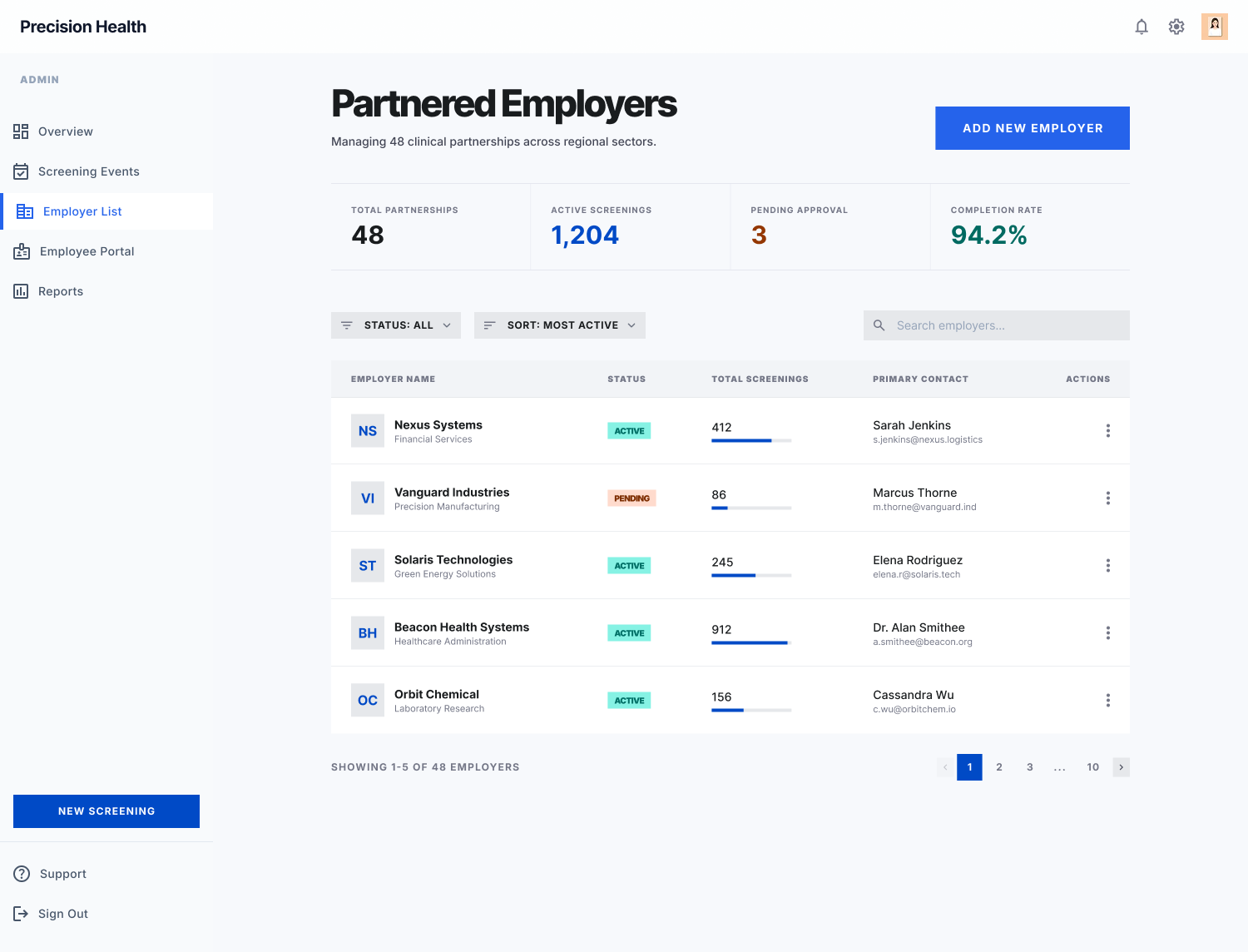Viewport: 1248px width, 952px height.
Task: Click the VI avatar tile
Action: click(368, 498)
